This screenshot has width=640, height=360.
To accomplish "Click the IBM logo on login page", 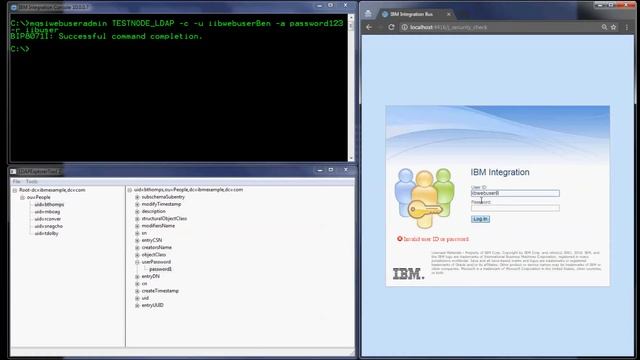I will pos(408,274).
